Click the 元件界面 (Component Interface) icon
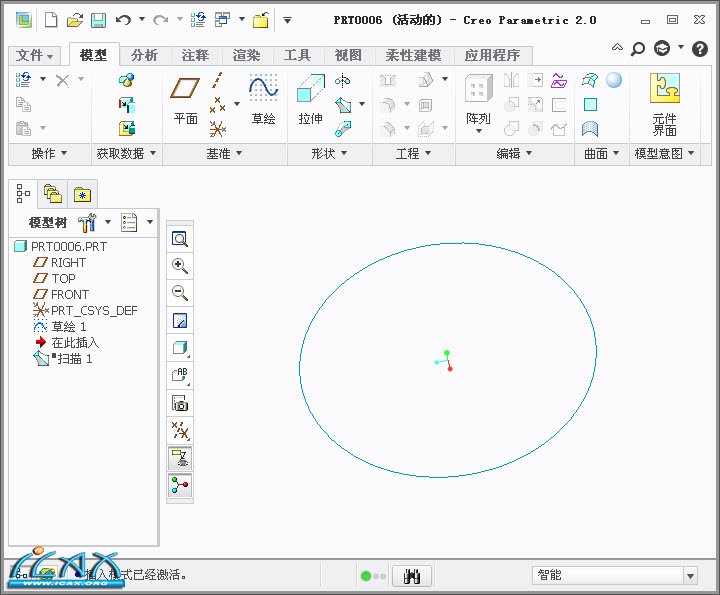The width and height of the screenshot is (720, 595). pyautogui.click(x=665, y=103)
